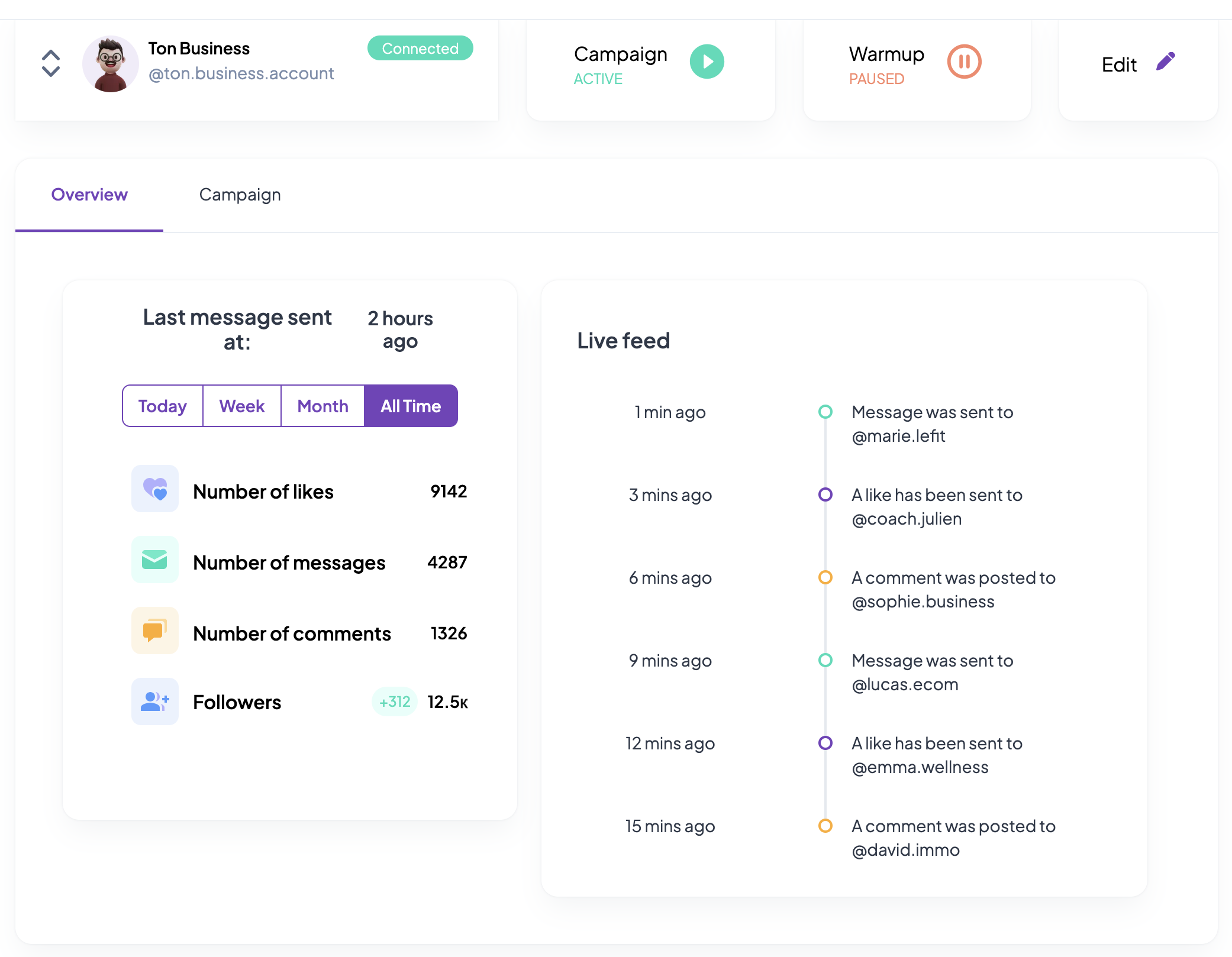
Task: Click the 'Number of messages' label
Action: pos(289,562)
